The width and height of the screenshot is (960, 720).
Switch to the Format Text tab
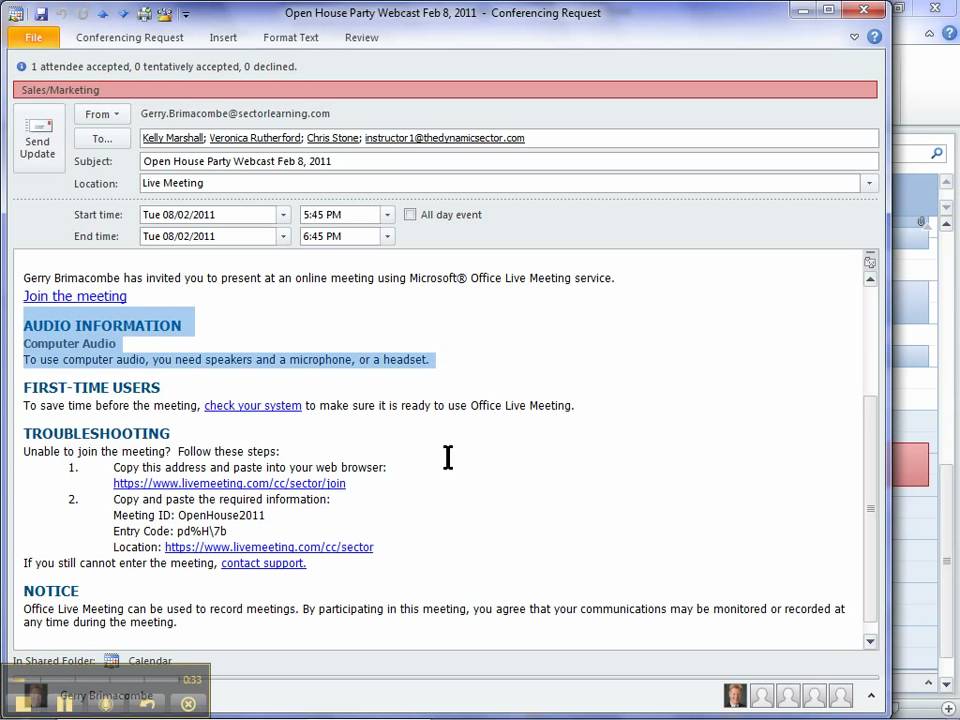291,37
